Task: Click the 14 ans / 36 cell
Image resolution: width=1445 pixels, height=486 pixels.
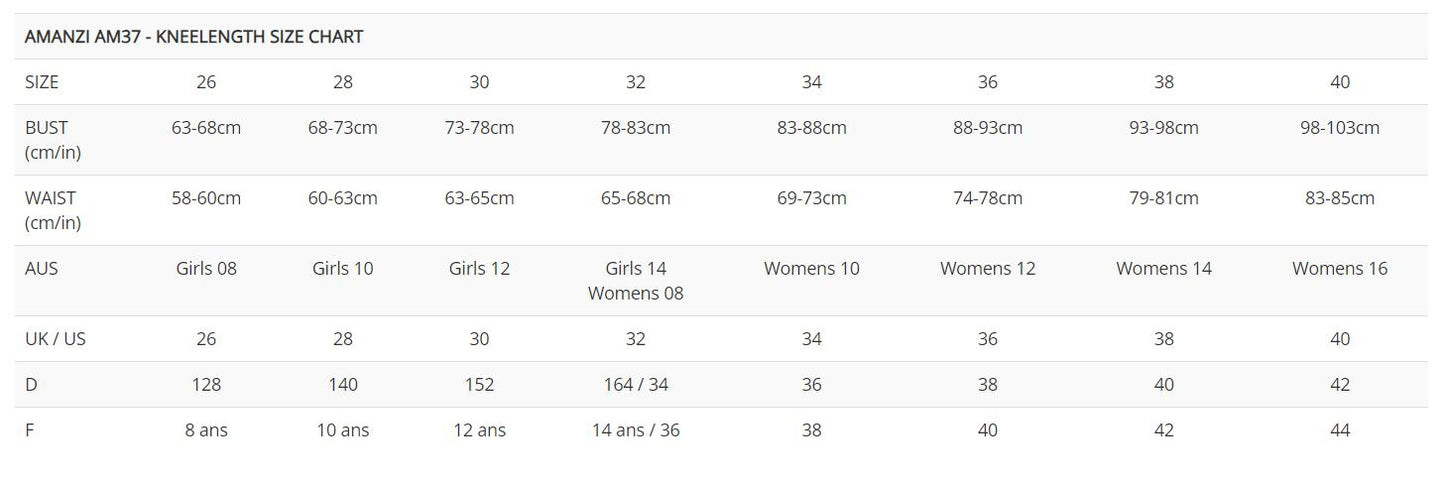Action: [636, 430]
